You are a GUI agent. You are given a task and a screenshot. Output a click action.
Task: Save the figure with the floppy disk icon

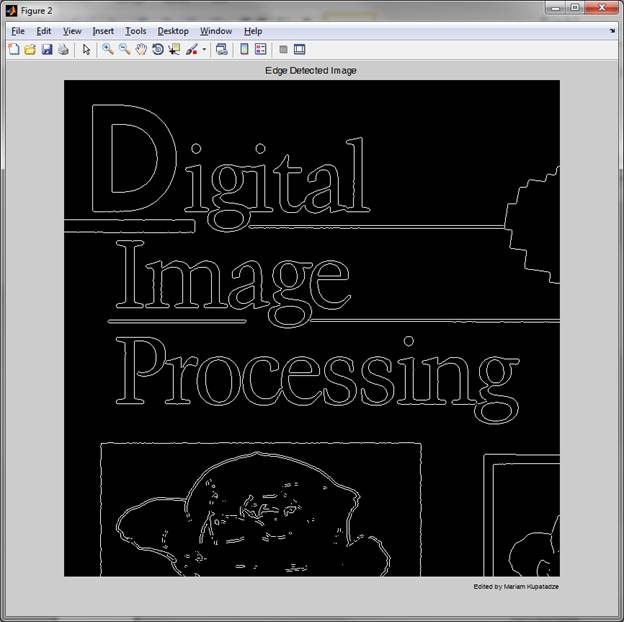pos(46,49)
